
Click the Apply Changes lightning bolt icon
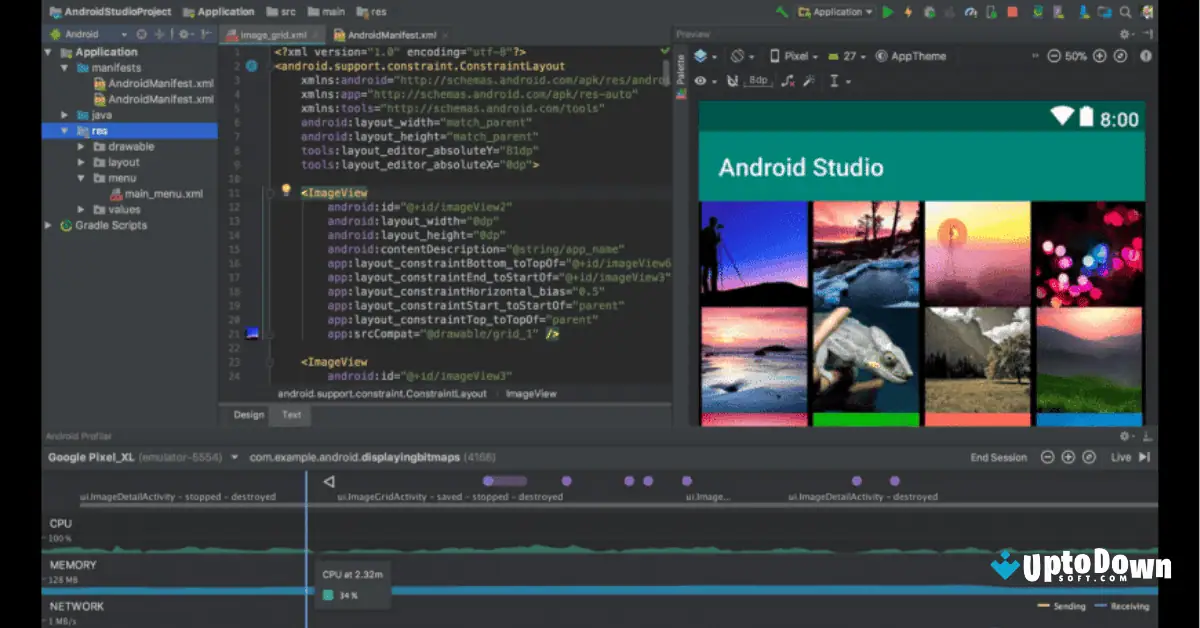(x=906, y=12)
